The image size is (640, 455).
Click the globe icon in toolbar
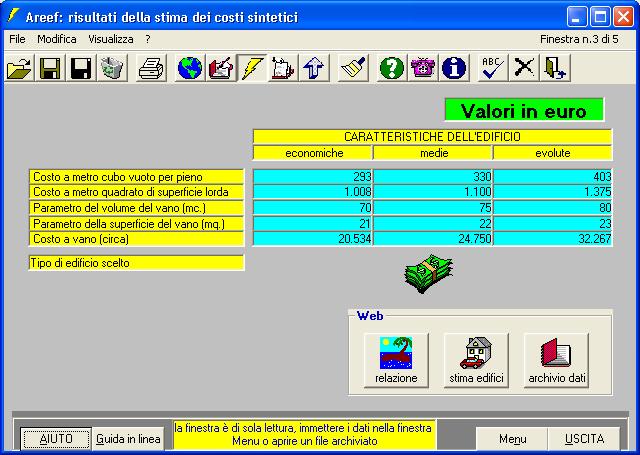coord(190,67)
